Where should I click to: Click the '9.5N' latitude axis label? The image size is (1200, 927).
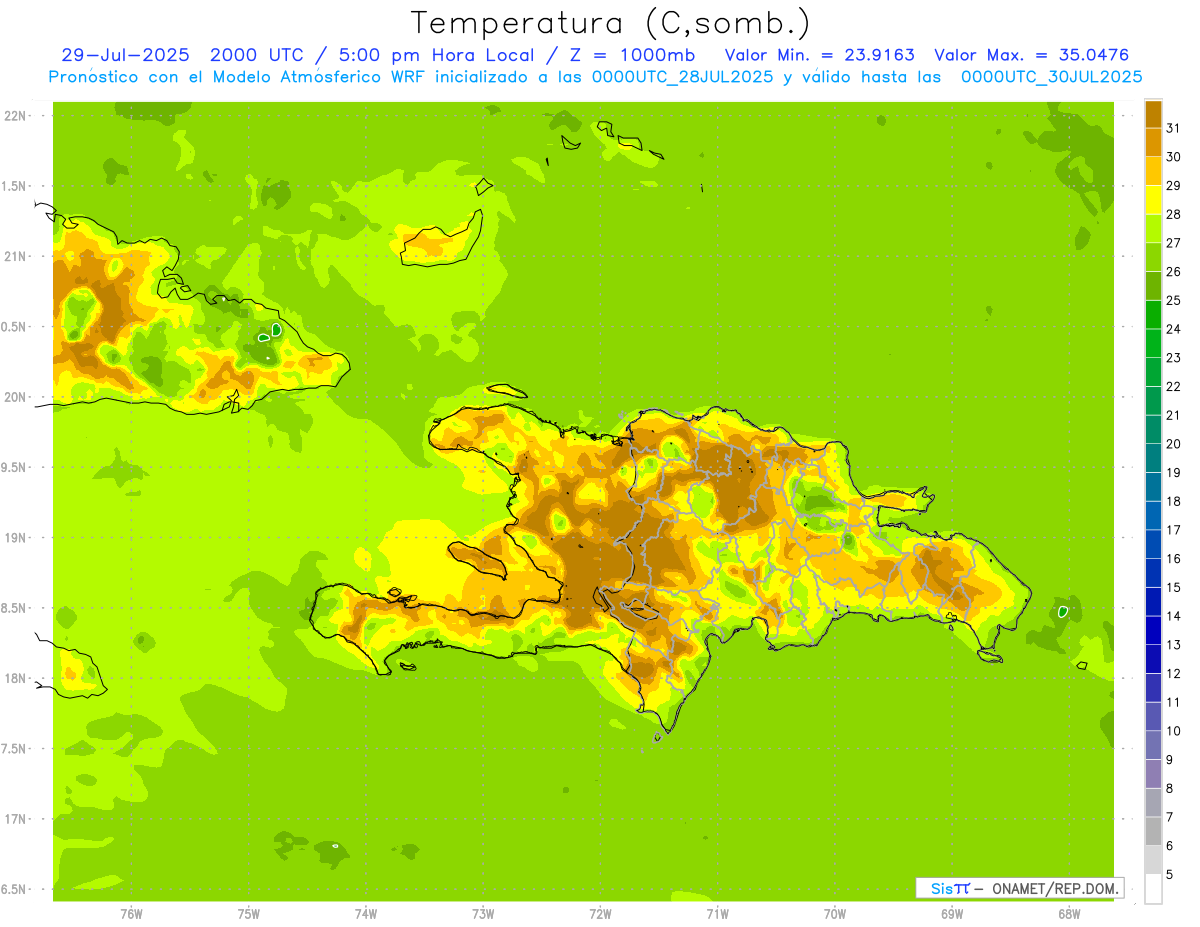point(15,467)
